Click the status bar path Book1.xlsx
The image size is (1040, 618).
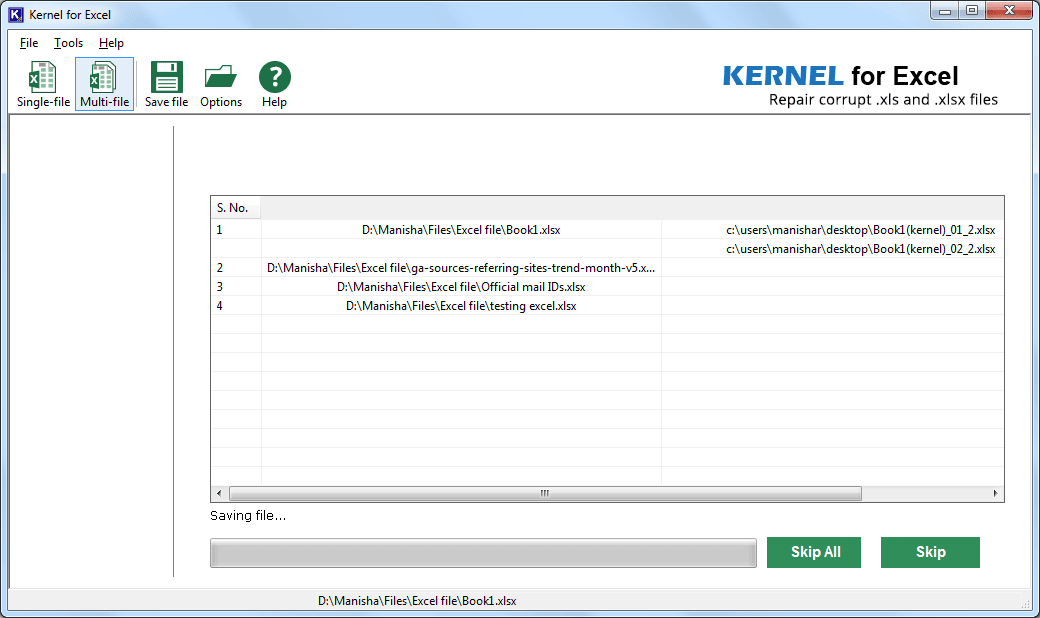[x=417, y=601]
